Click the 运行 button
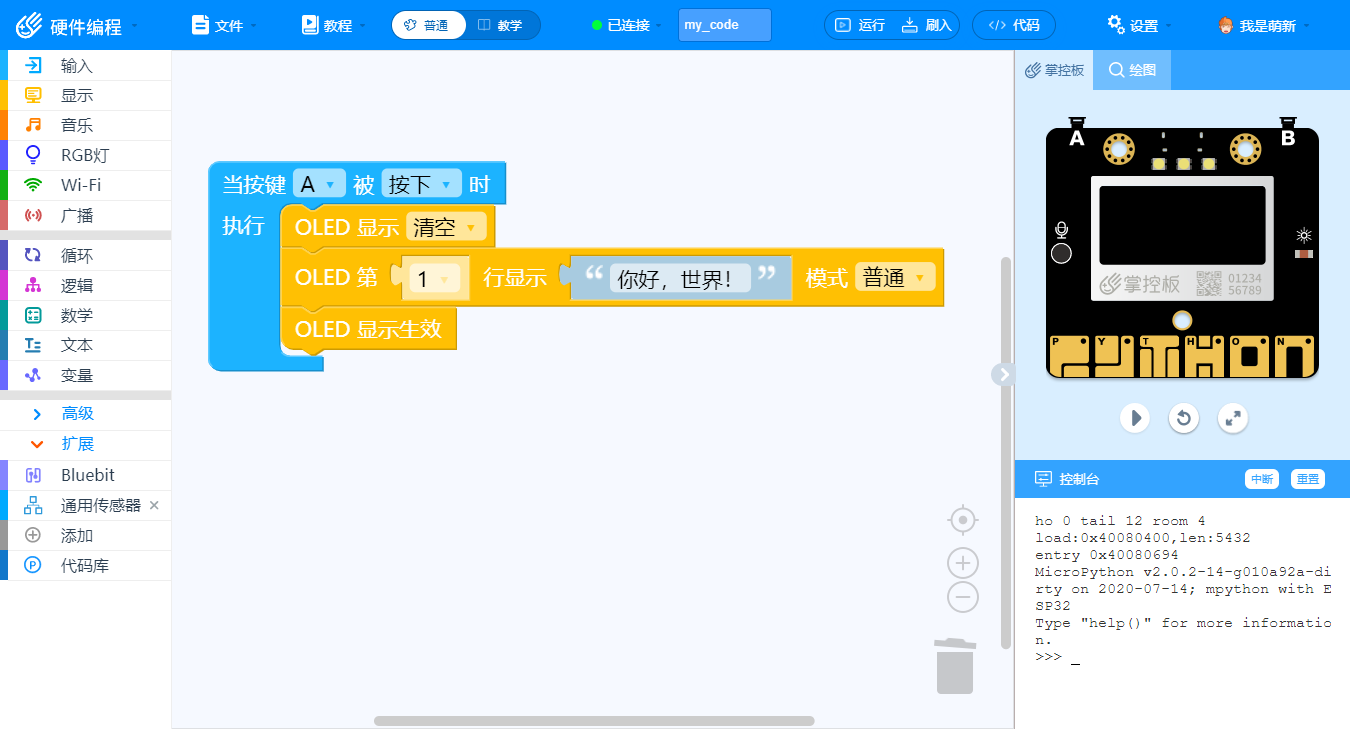Viewport: 1350px width, 729px height. click(x=860, y=25)
